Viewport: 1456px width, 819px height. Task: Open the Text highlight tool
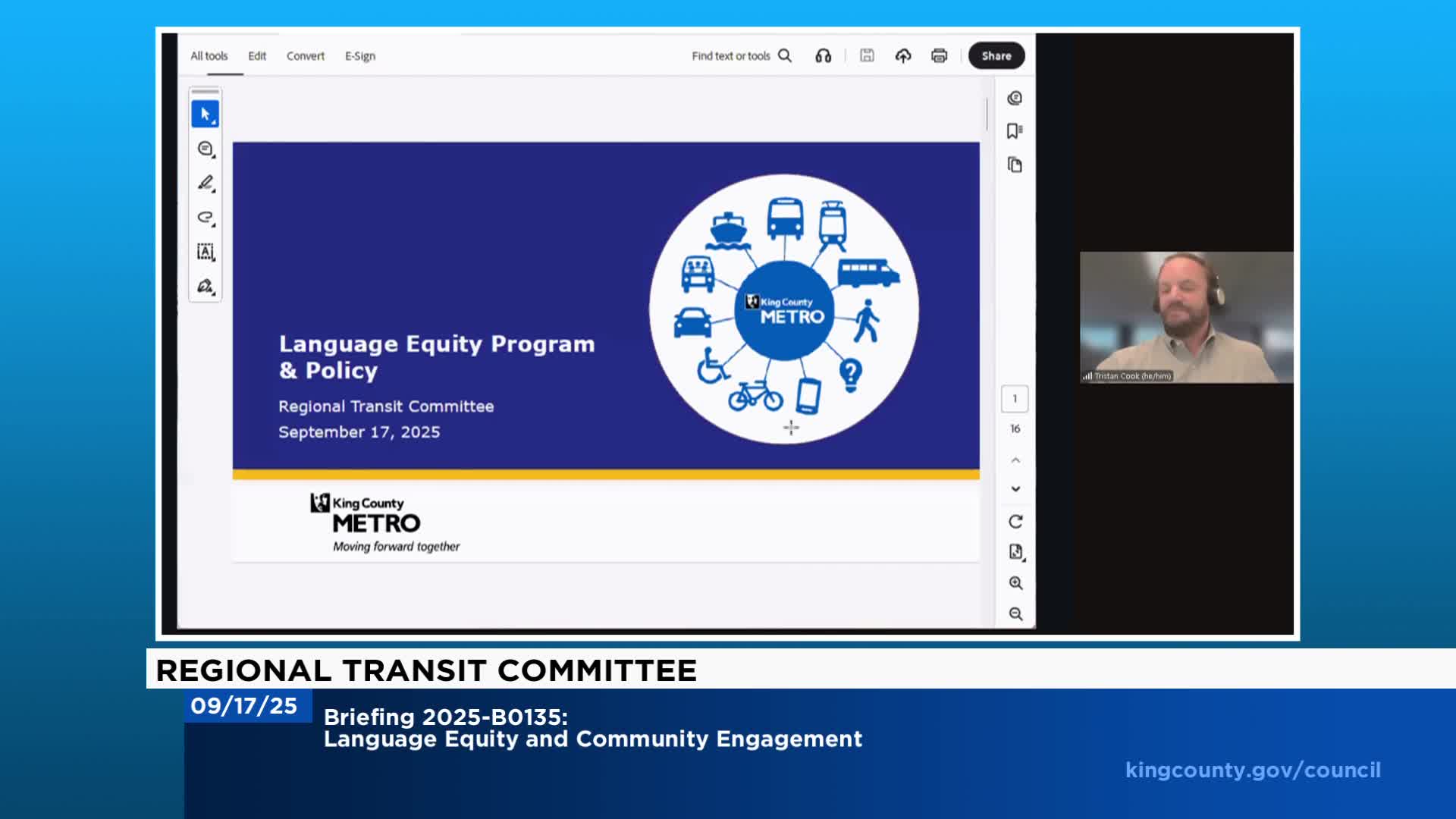coord(204,218)
